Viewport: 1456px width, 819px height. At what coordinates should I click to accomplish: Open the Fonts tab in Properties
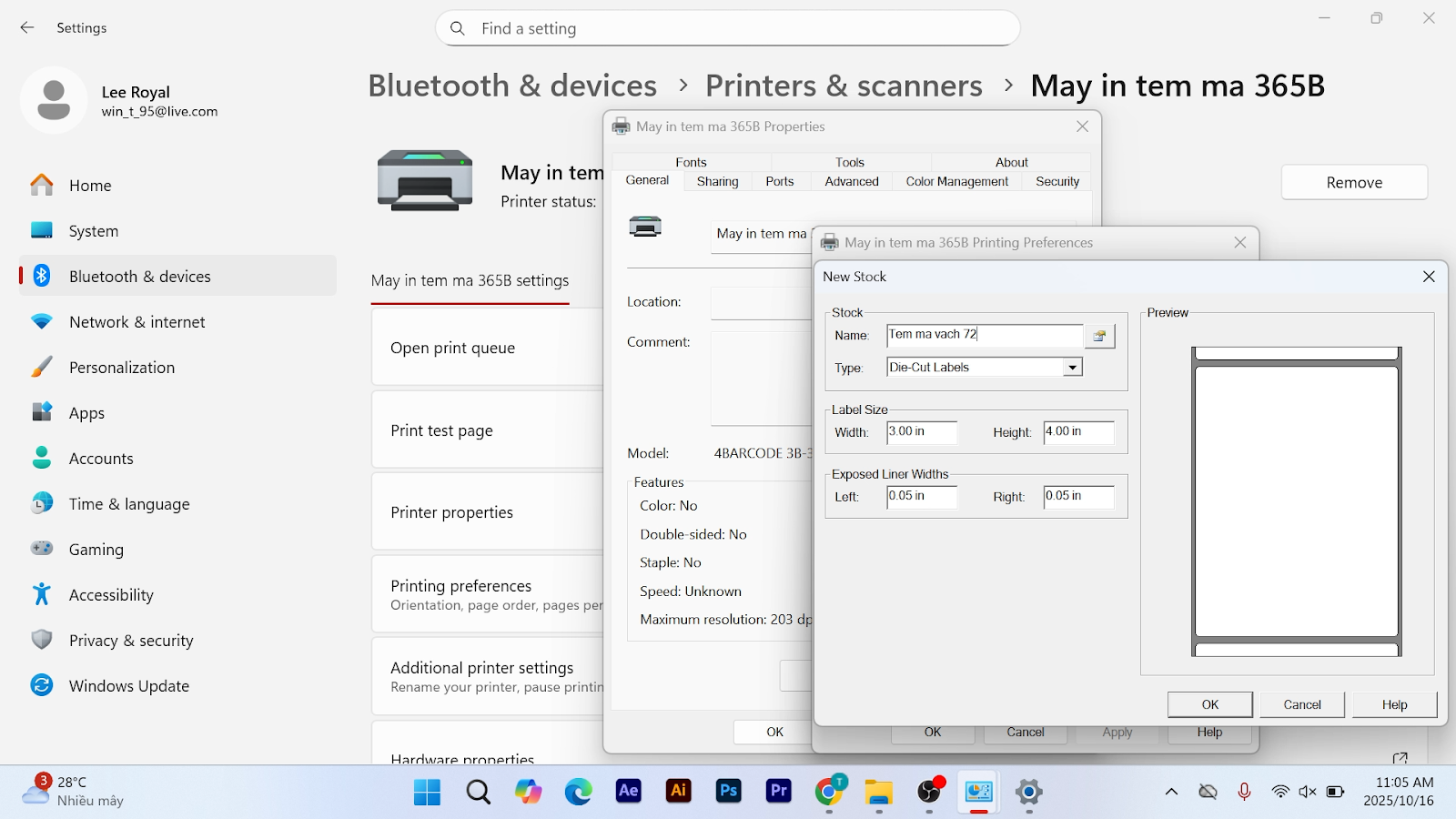[x=691, y=162]
